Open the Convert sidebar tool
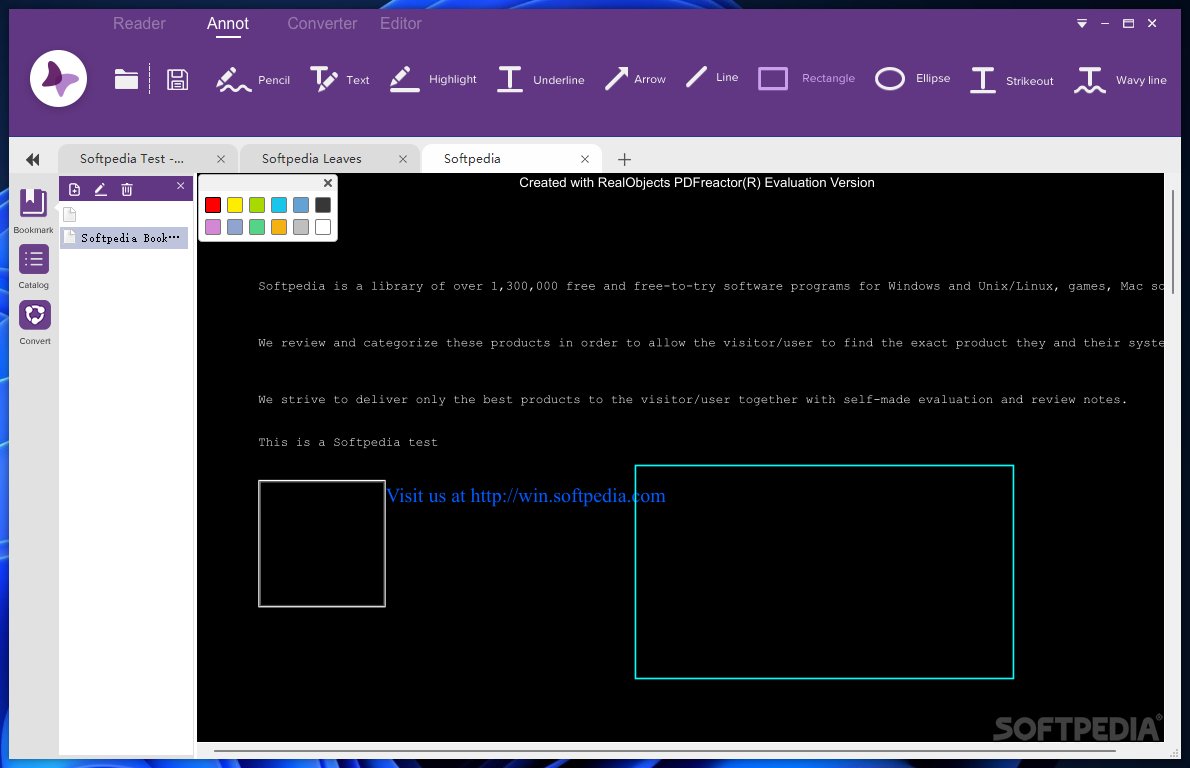 (35, 323)
